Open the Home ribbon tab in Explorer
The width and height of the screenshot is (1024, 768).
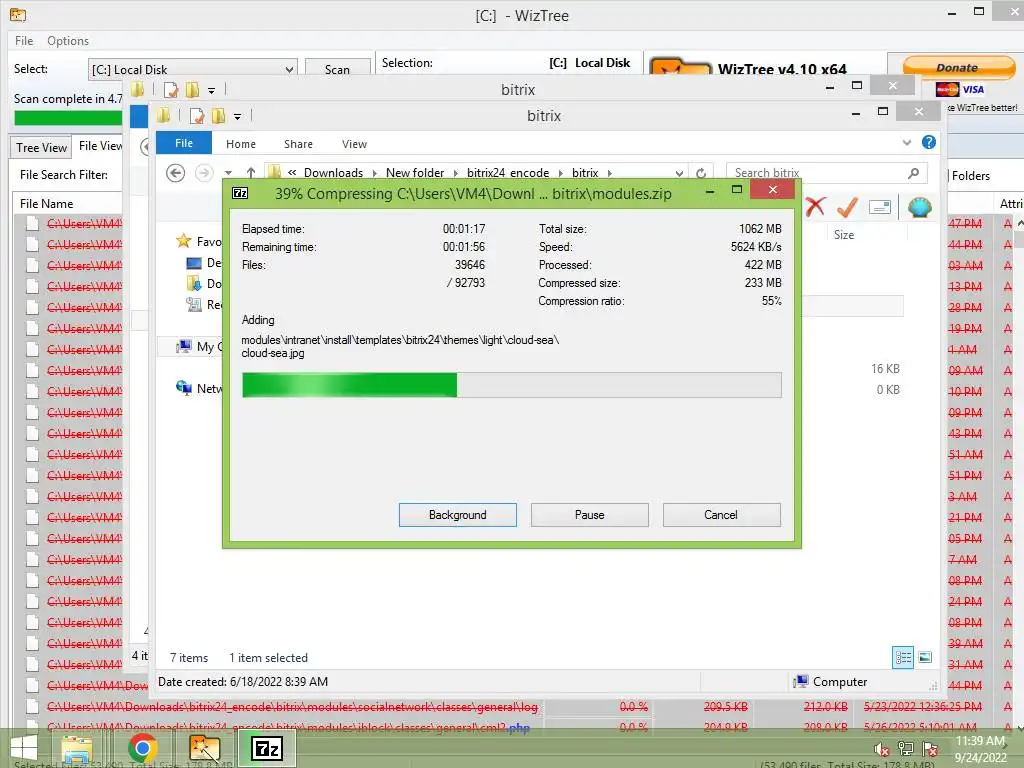click(241, 144)
